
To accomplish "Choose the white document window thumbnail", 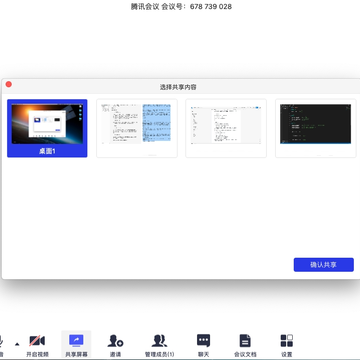I will (x=226, y=128).
